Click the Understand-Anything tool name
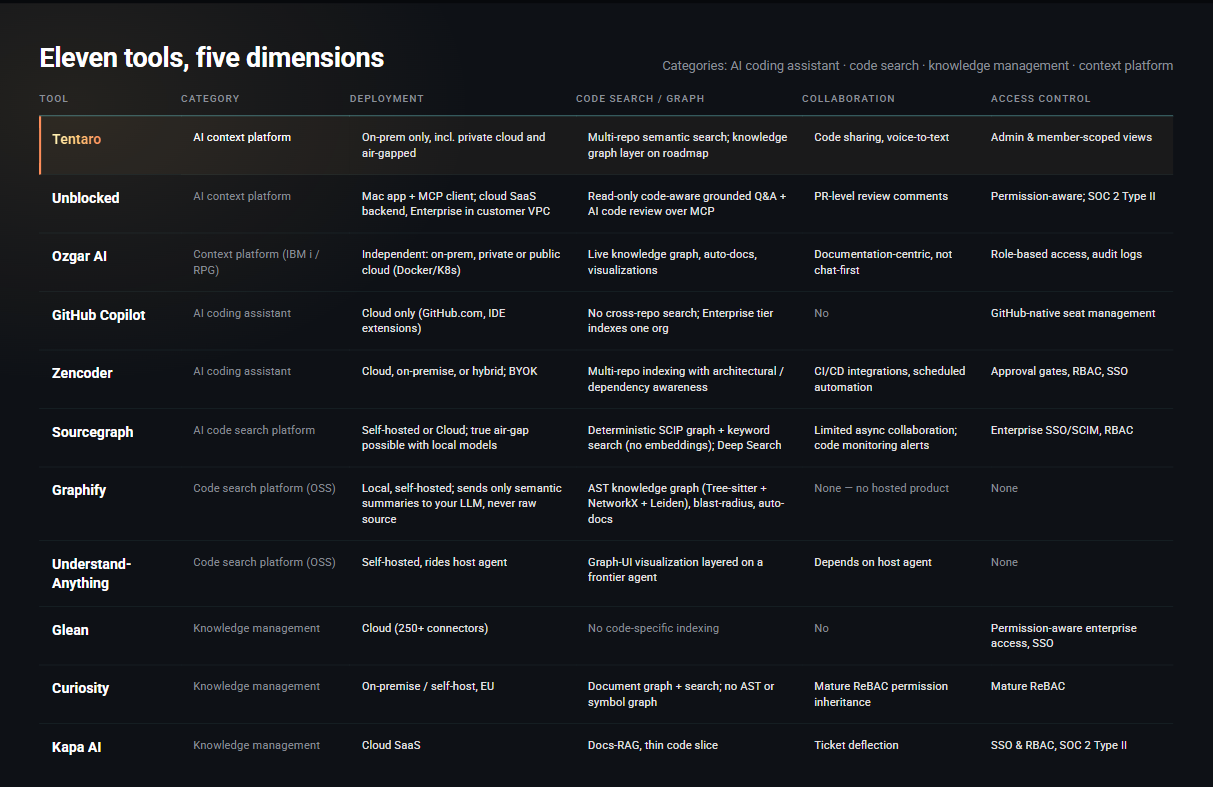This screenshot has width=1213, height=787. [91, 573]
